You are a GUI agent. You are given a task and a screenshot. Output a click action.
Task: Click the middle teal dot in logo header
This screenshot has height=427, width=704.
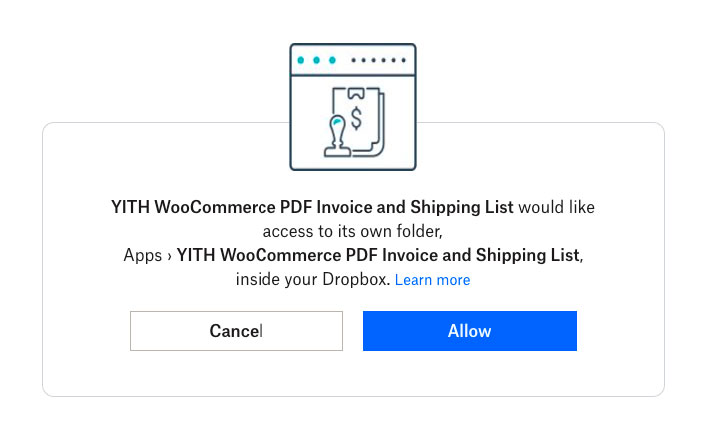point(317,60)
